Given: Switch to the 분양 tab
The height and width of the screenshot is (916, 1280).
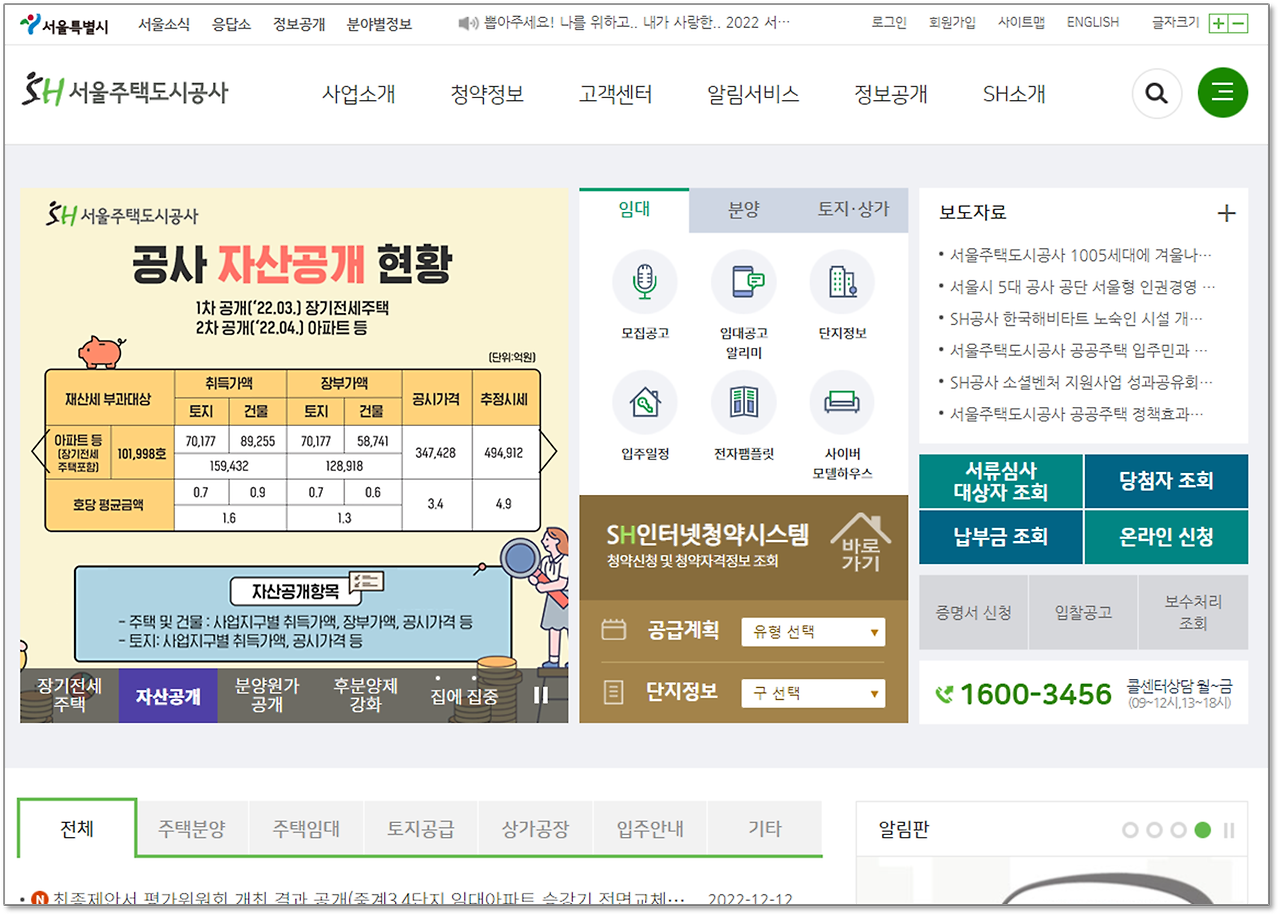Looking at the screenshot, I should coord(743,210).
